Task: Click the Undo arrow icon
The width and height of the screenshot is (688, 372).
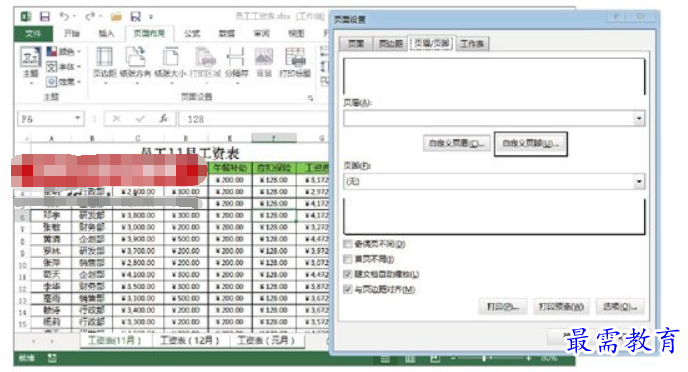Action: coord(64,16)
